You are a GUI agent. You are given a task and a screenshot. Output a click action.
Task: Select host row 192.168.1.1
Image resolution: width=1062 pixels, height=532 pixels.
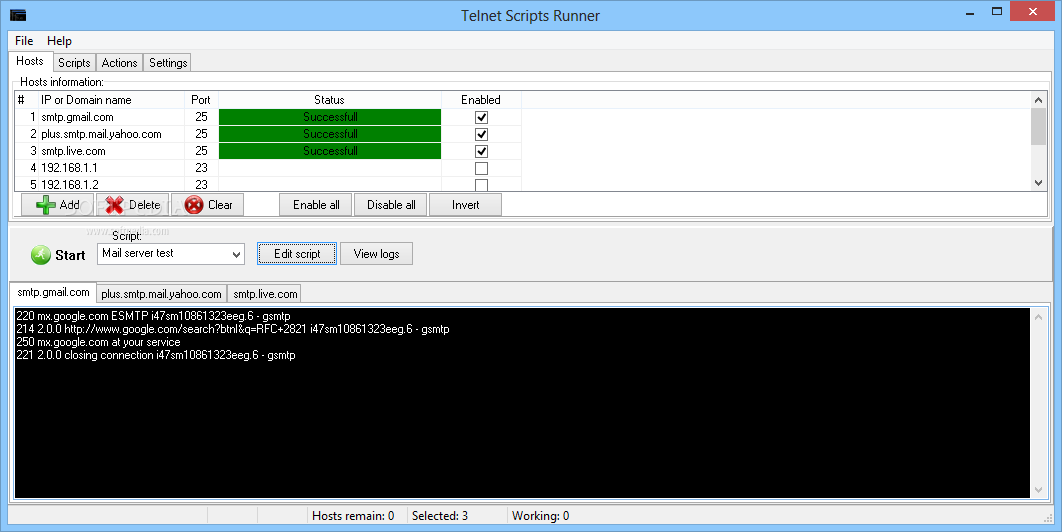point(268,168)
